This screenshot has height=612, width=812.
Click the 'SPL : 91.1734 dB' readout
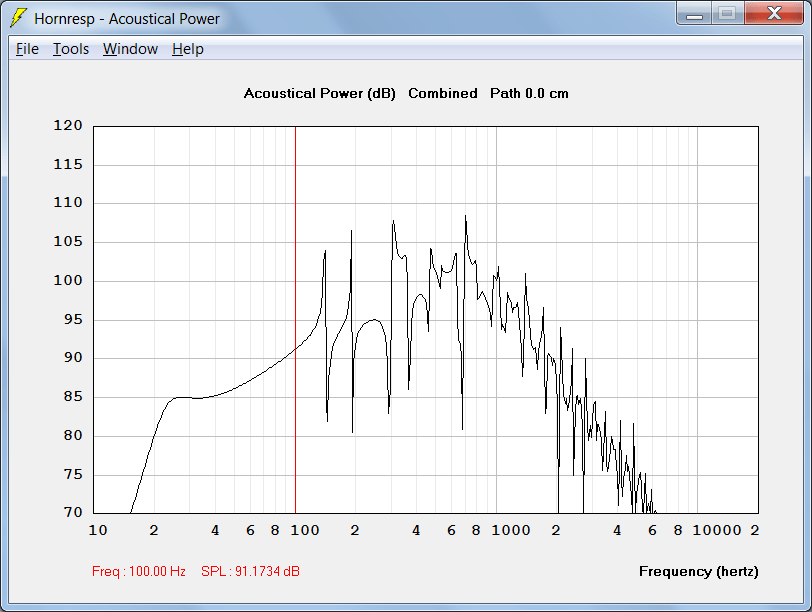pos(250,571)
